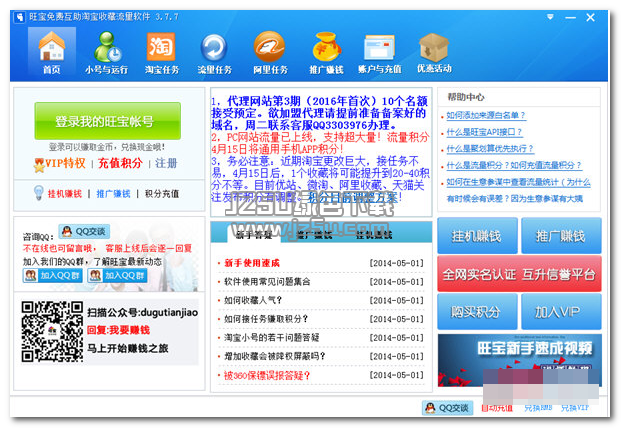Screen dimensions: 621x428
Task: Open 流量任务 toolbar icon
Action: tap(214, 52)
